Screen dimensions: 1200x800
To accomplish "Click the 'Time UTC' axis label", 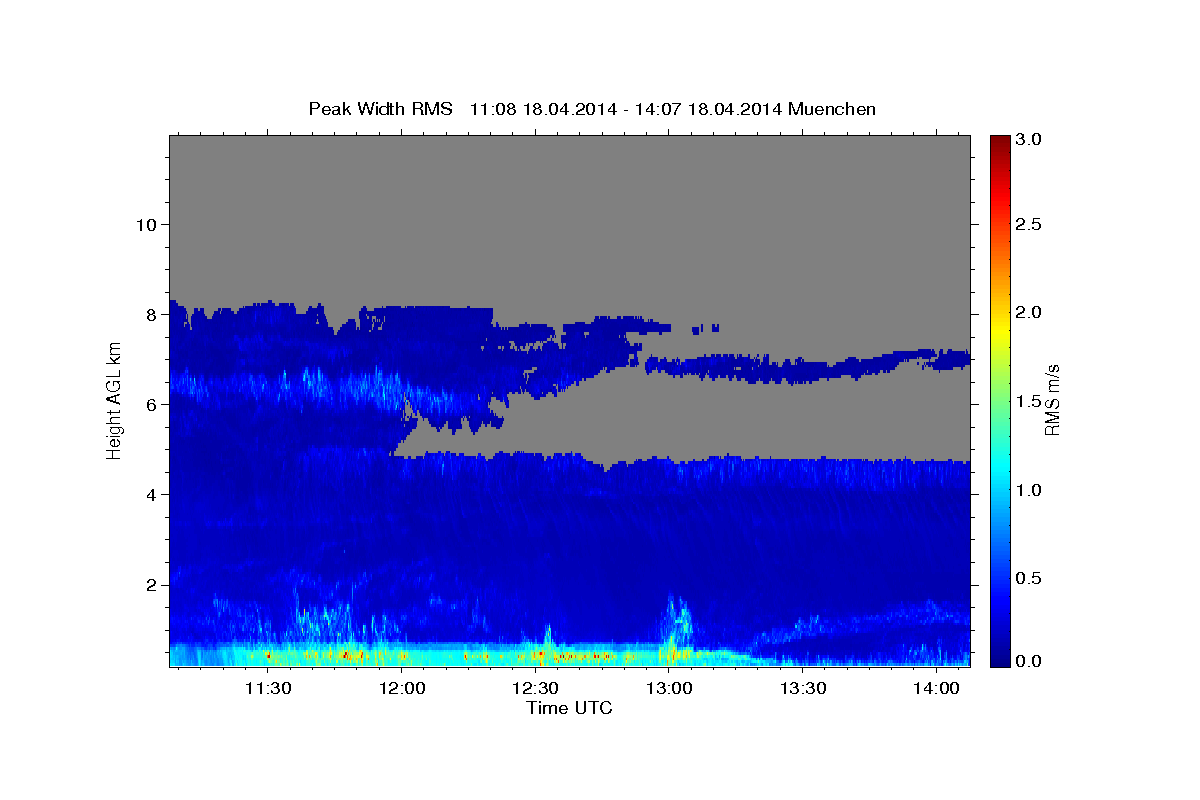I will pyautogui.click(x=569, y=709).
